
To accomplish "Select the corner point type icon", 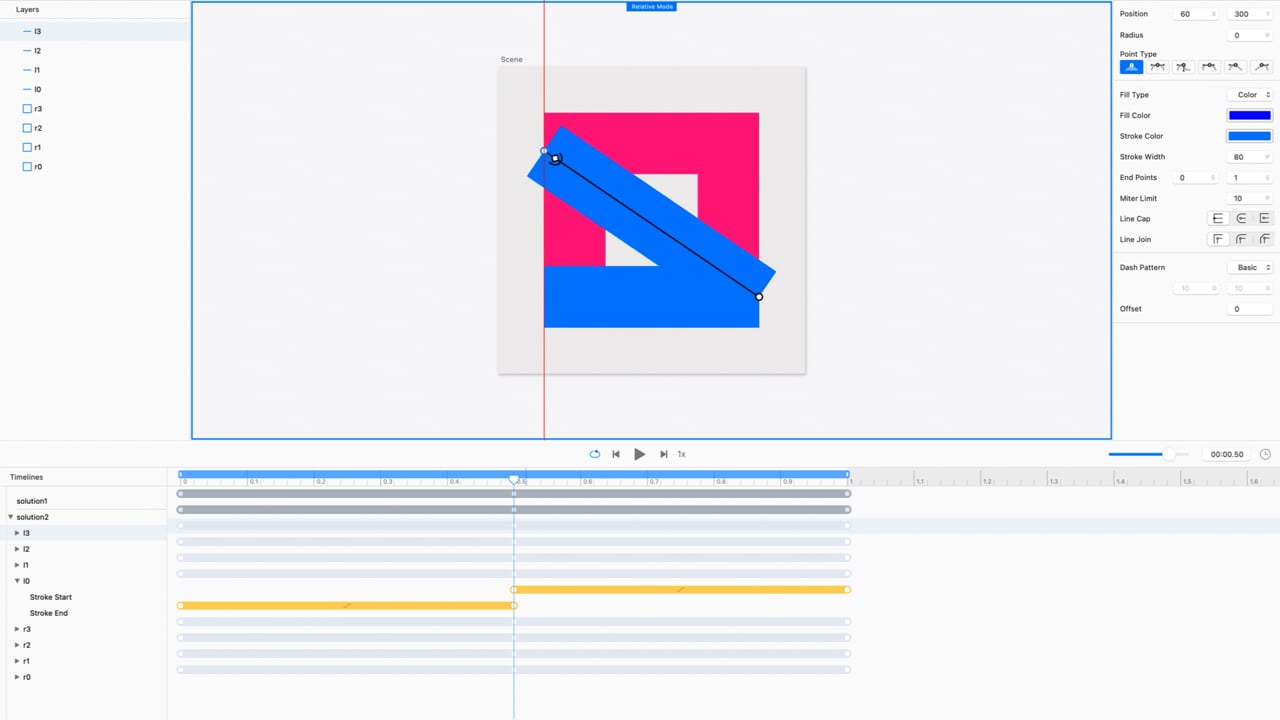I will (1131, 67).
